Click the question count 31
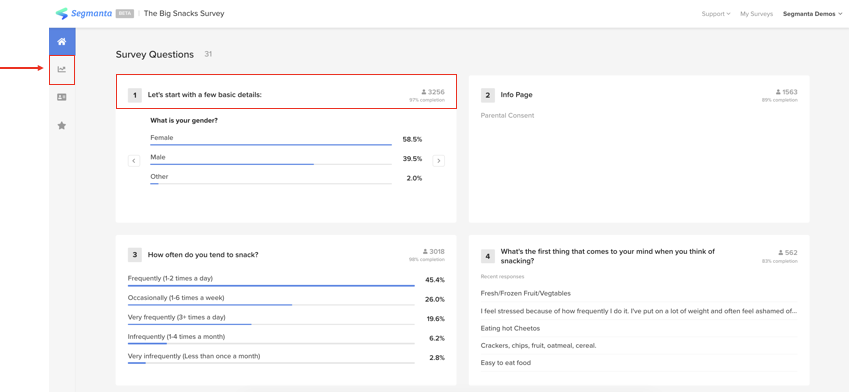The image size is (849, 392). 208,54
